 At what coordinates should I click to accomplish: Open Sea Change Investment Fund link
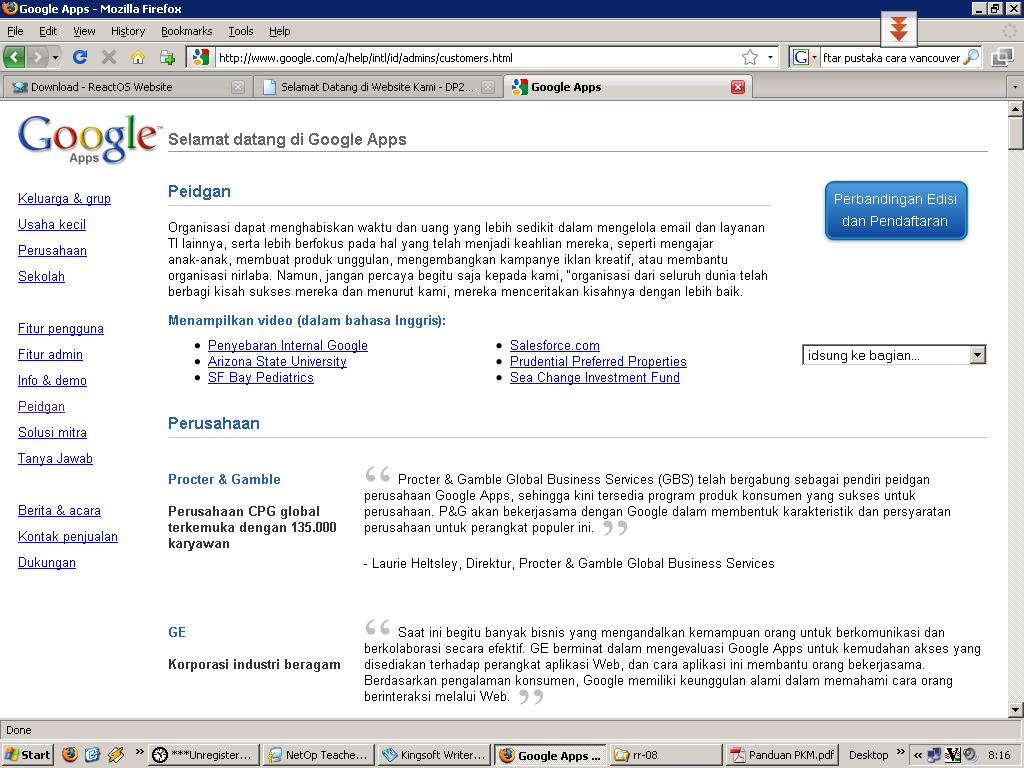pos(594,377)
